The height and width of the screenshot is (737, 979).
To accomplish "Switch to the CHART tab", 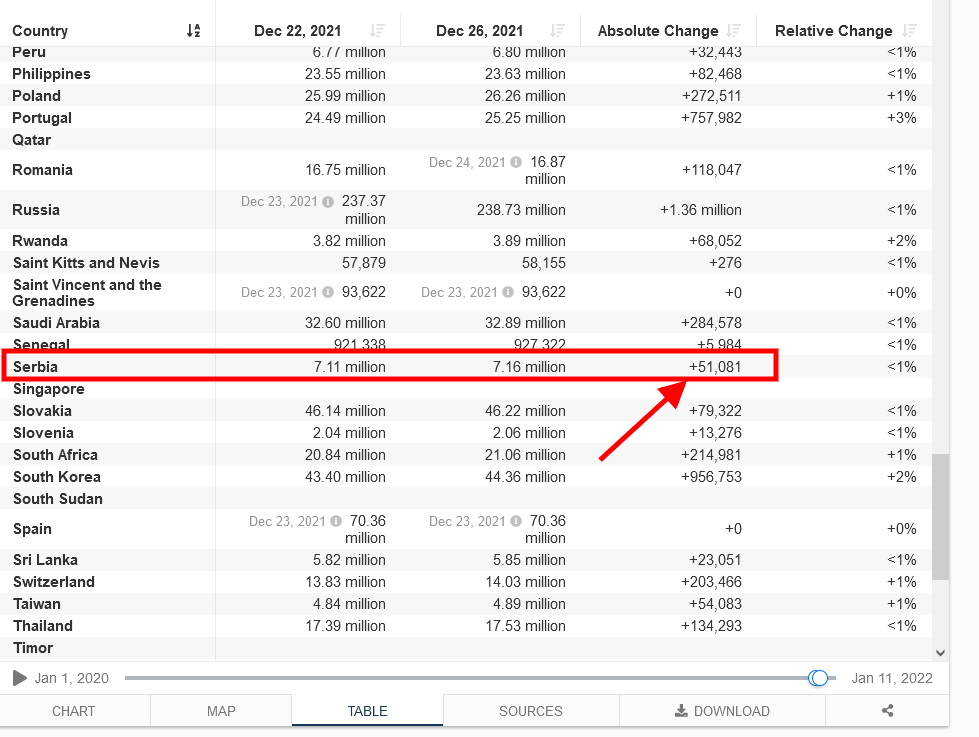I will (x=74, y=711).
